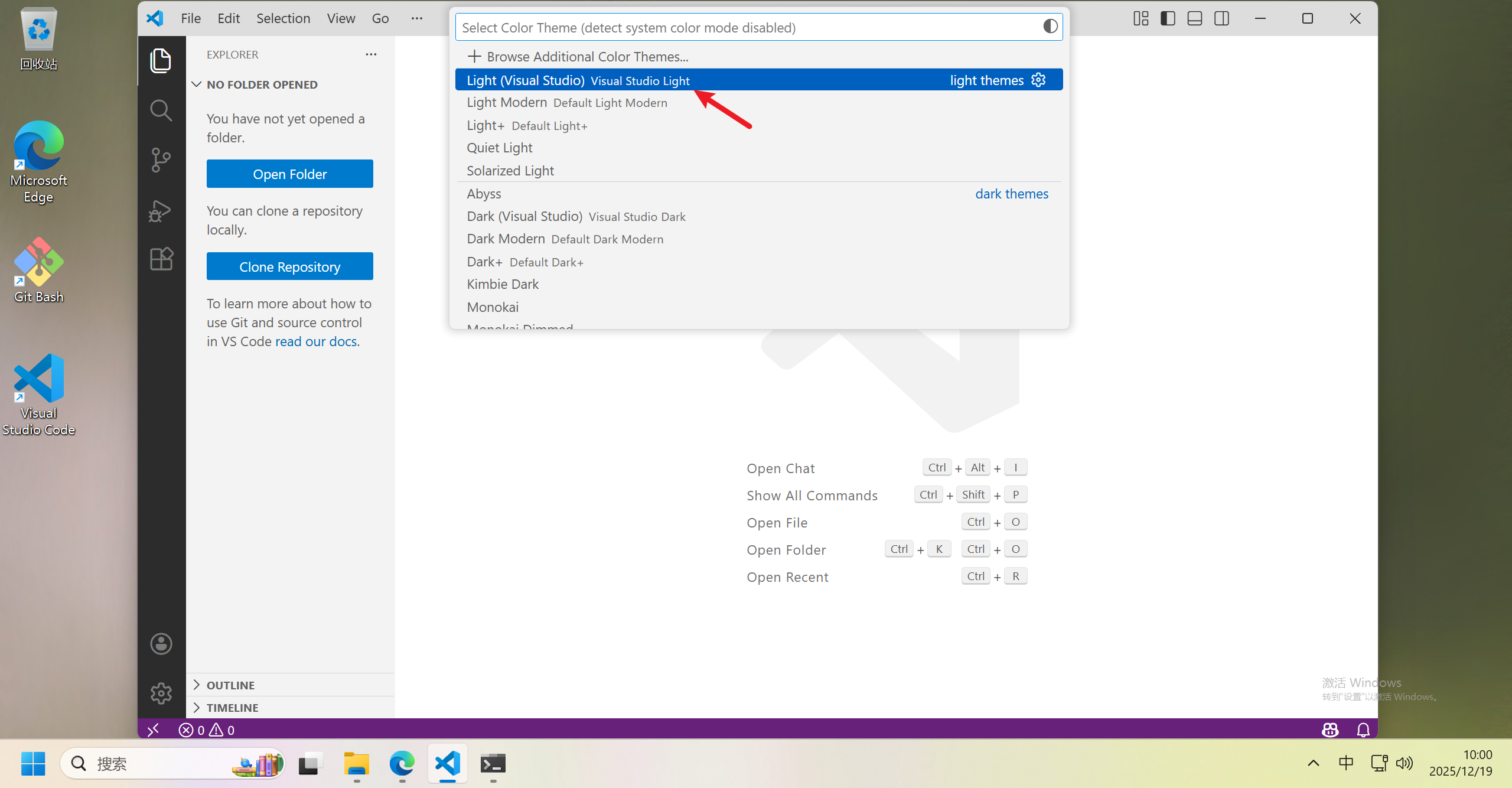The height and width of the screenshot is (788, 1512).
Task: Open the Run and Debug view
Action: [x=161, y=210]
